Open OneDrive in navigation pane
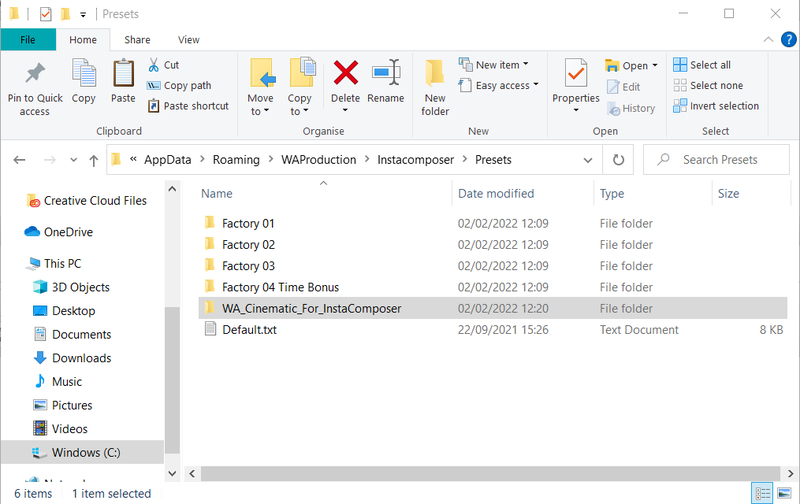The height and width of the screenshot is (504, 800). pos(59,232)
